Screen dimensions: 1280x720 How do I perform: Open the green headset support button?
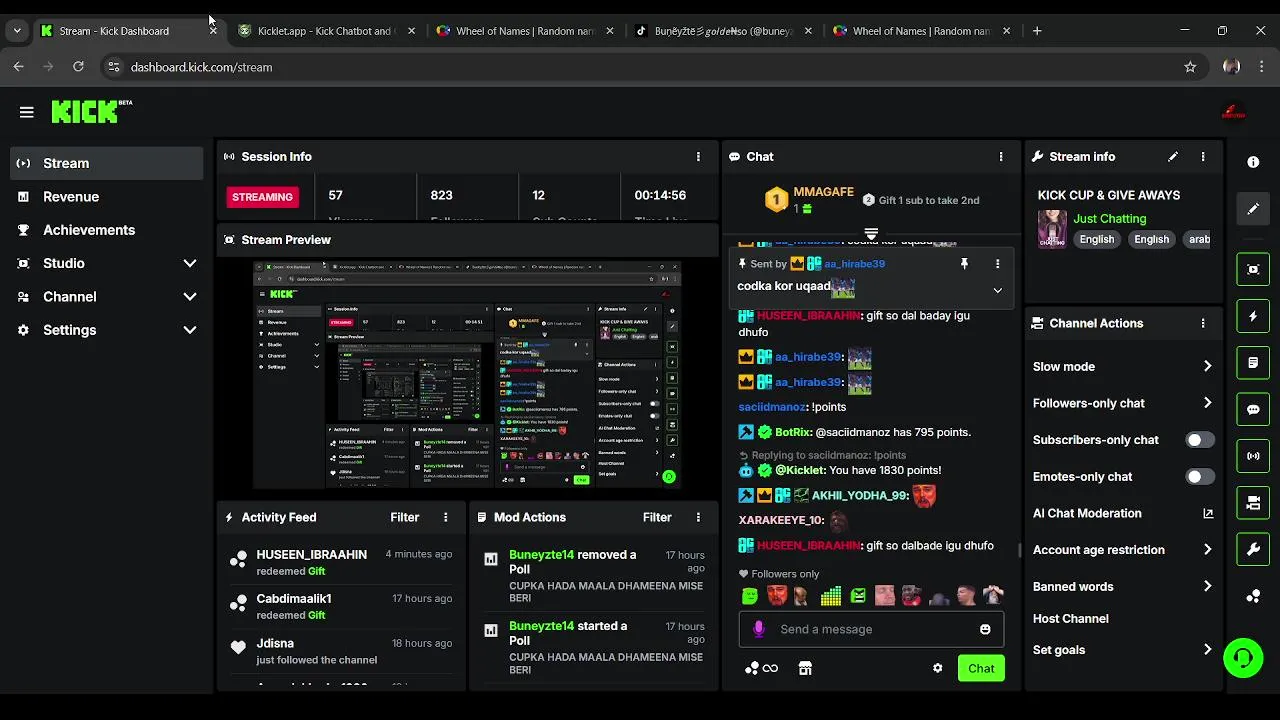point(1243,658)
